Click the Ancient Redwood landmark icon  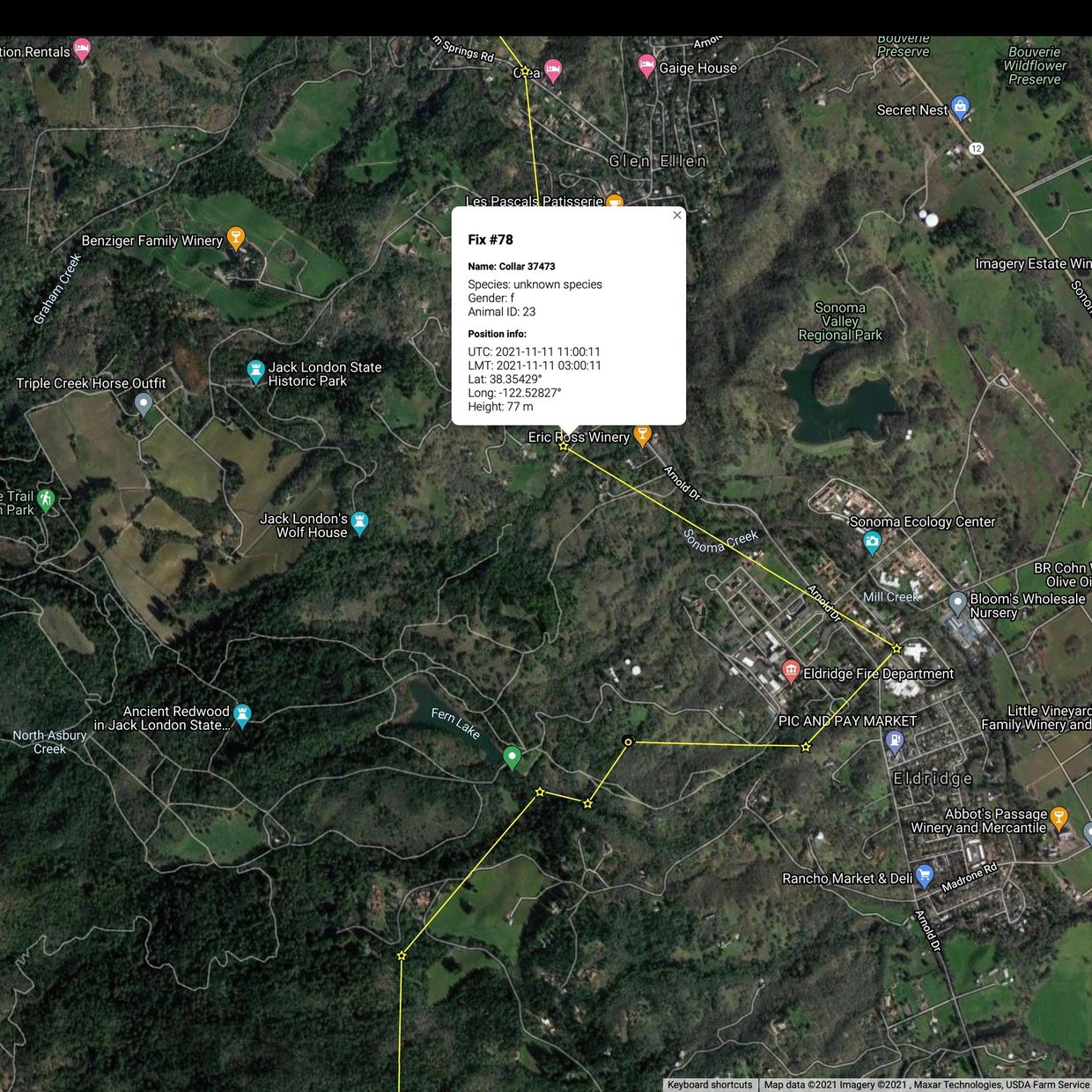click(243, 715)
